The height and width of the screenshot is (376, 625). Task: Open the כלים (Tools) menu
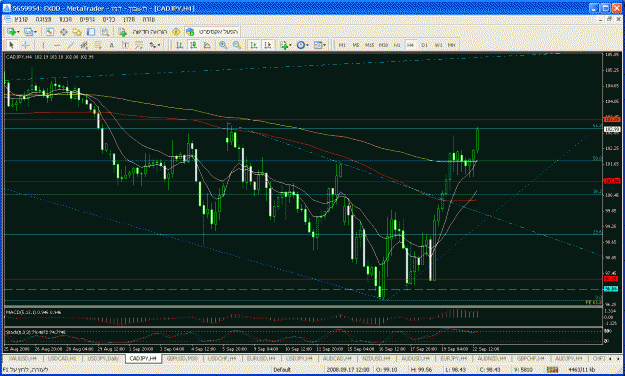tap(109, 19)
